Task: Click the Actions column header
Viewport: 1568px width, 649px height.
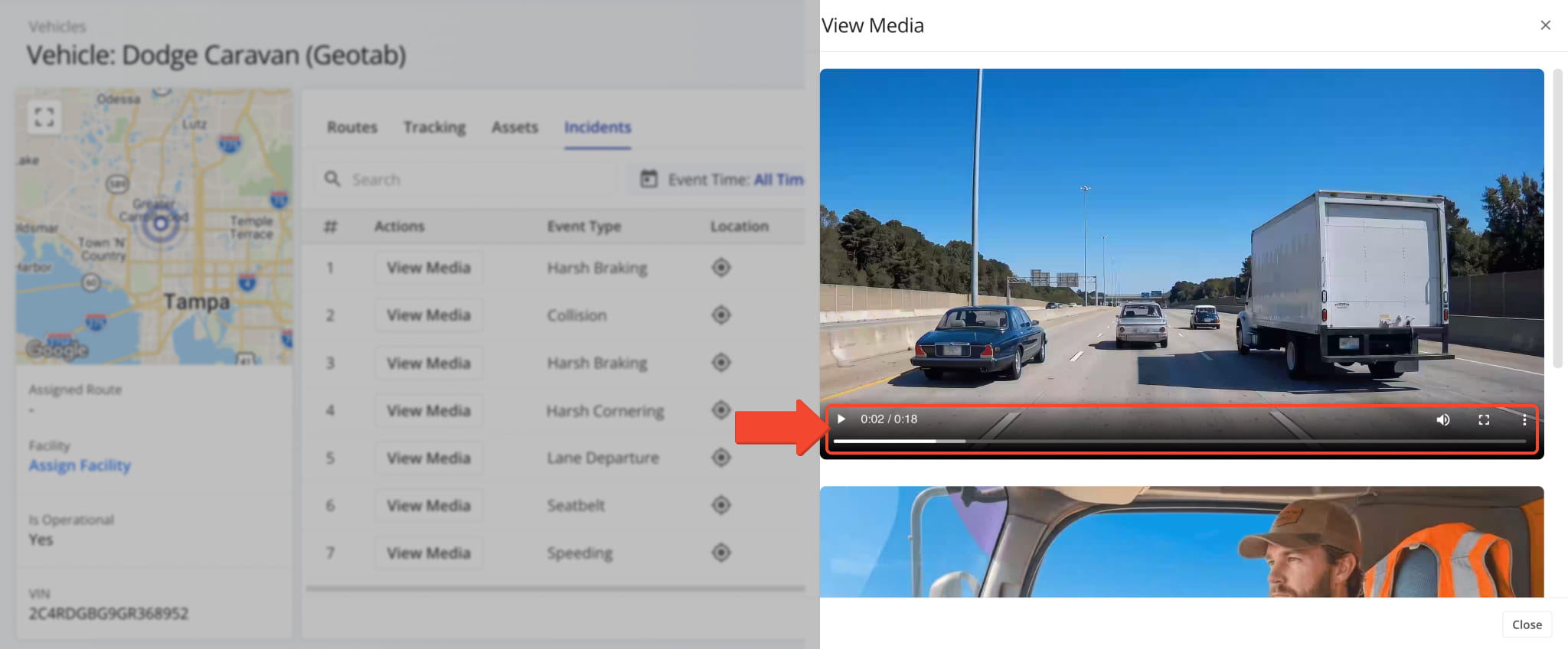Action: (x=399, y=227)
